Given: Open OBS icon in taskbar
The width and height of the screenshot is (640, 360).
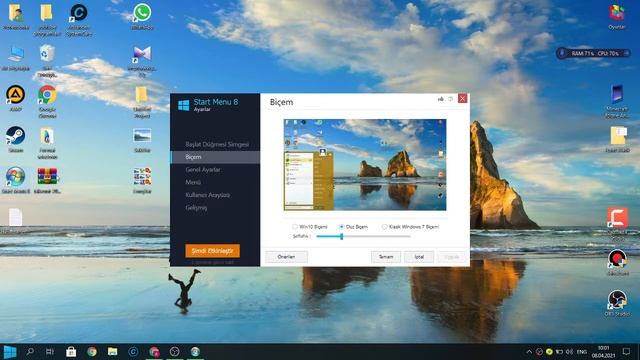Looking at the screenshot, I should pos(174,351).
